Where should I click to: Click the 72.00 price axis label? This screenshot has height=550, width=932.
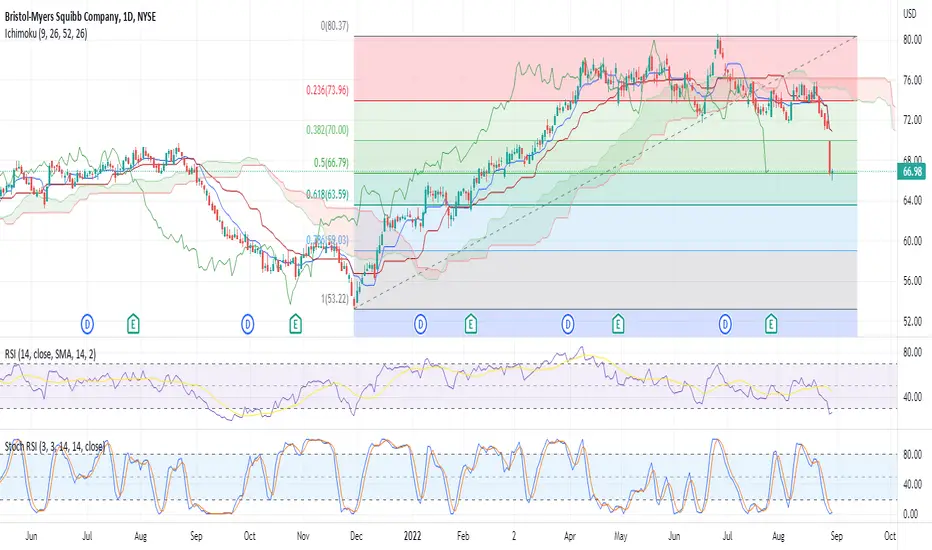pos(912,120)
